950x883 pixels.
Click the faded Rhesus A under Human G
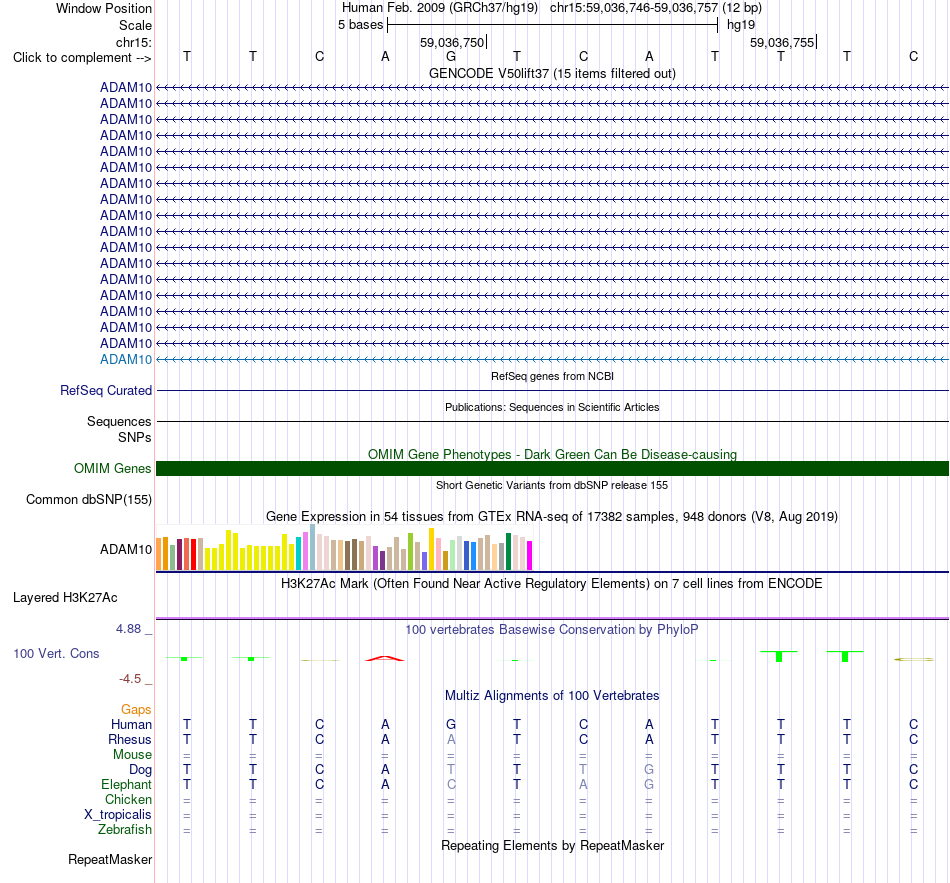point(451,739)
